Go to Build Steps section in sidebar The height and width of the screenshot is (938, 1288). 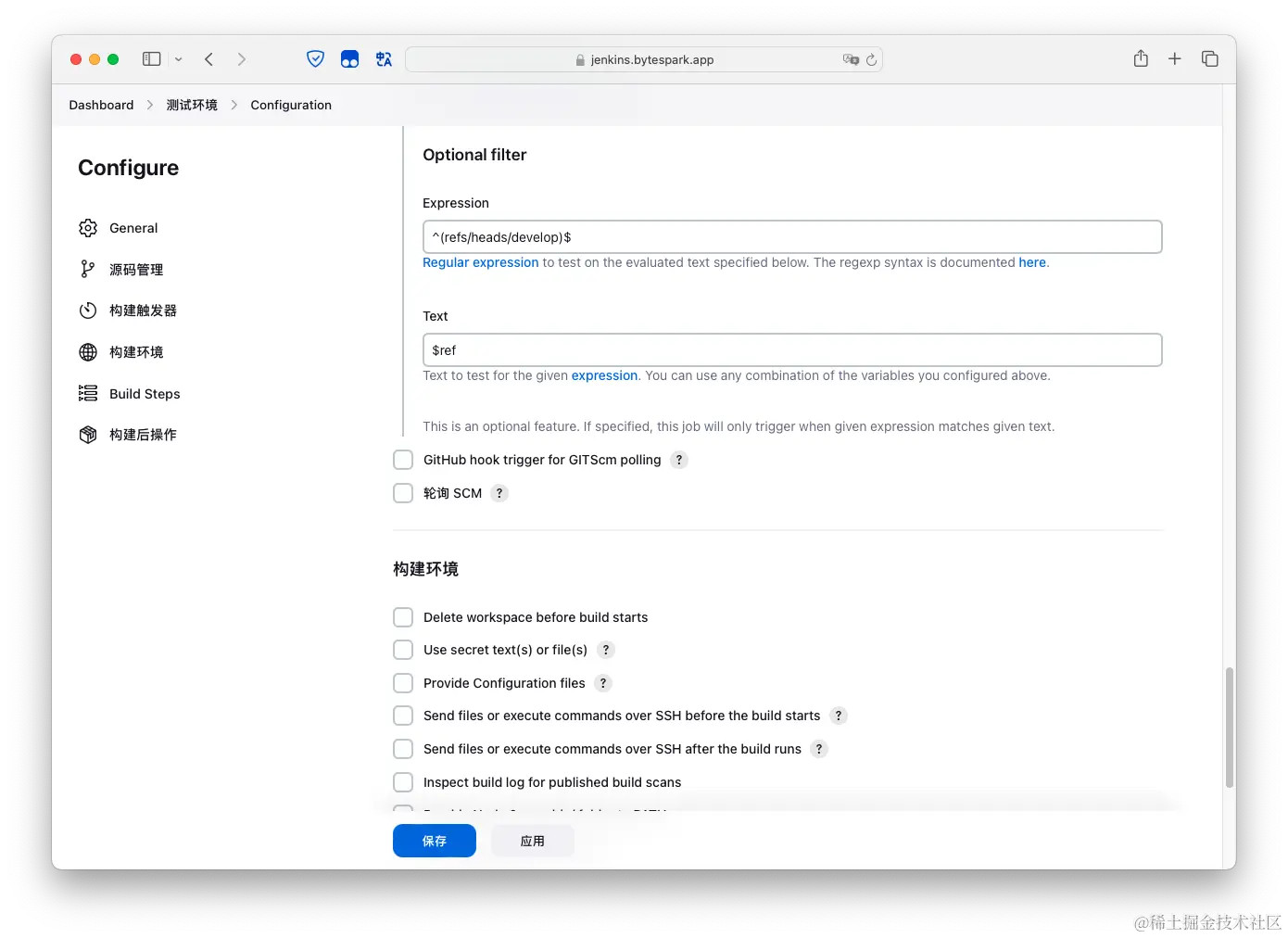click(x=145, y=394)
